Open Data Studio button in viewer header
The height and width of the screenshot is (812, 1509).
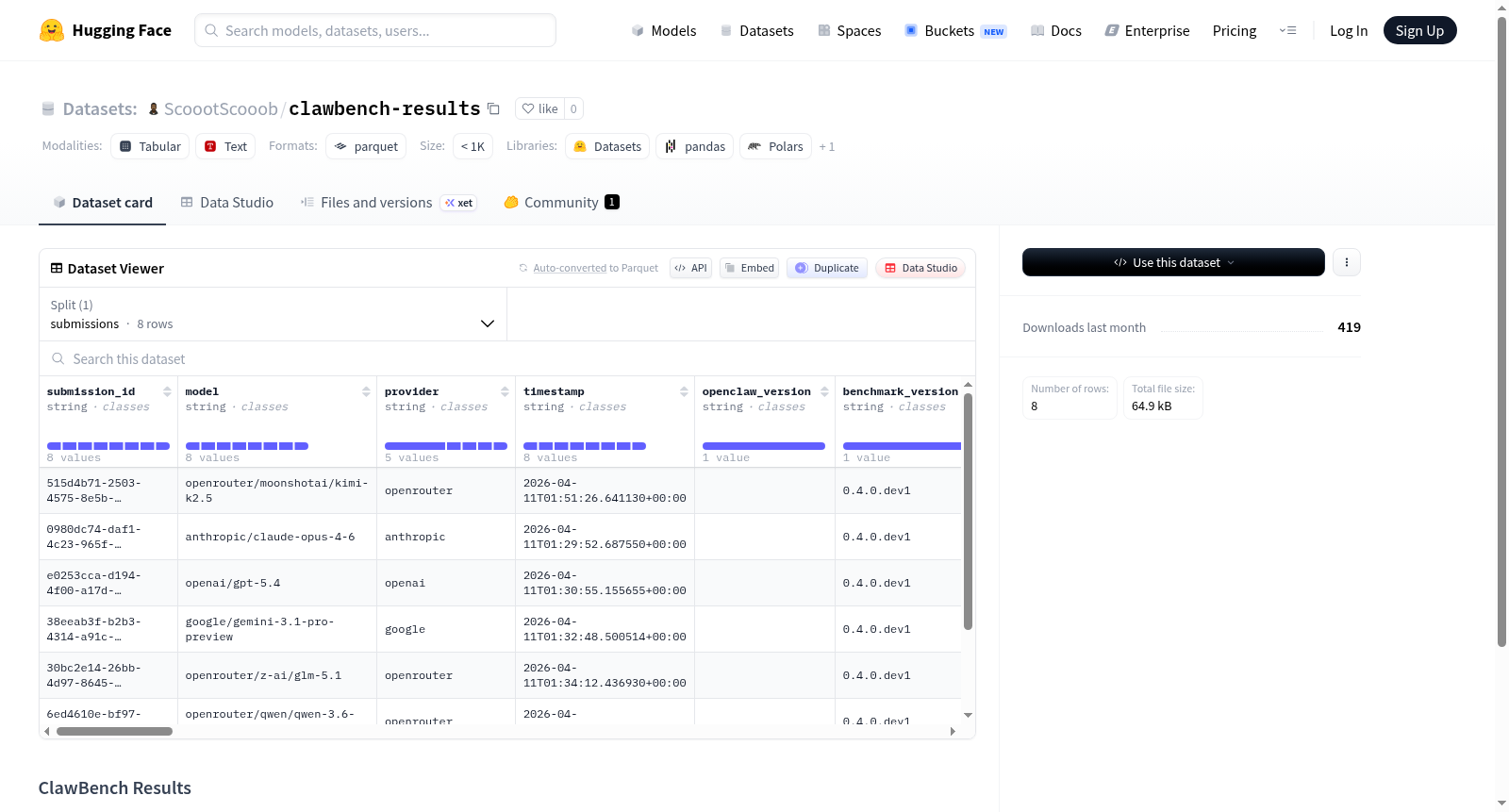(920, 268)
